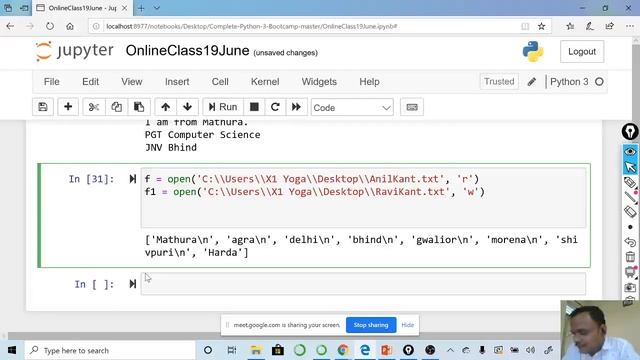Viewport: 640px width, 360px height.
Task: Paste cells below icon in Jupyter toolbar
Action: click(x=139, y=107)
